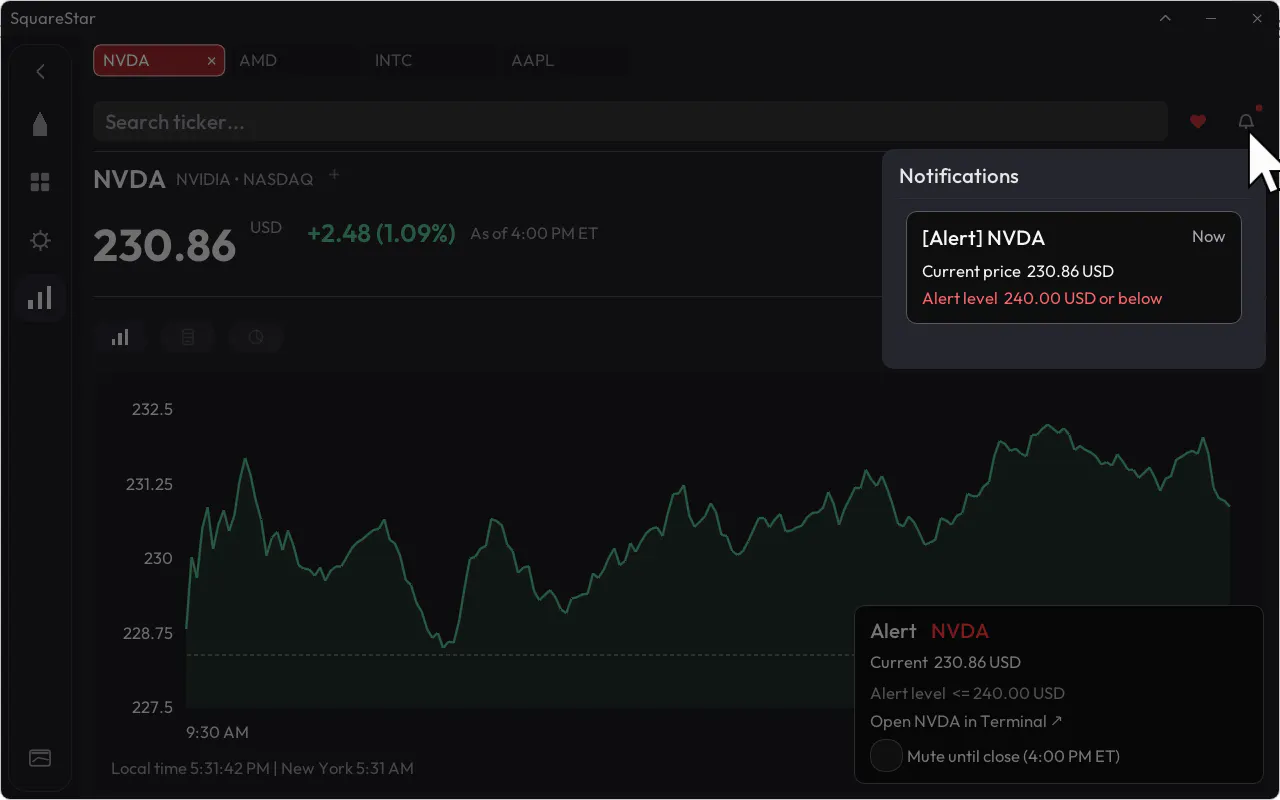Focus the Search ticker input field
The height and width of the screenshot is (800, 1280).
(630, 122)
